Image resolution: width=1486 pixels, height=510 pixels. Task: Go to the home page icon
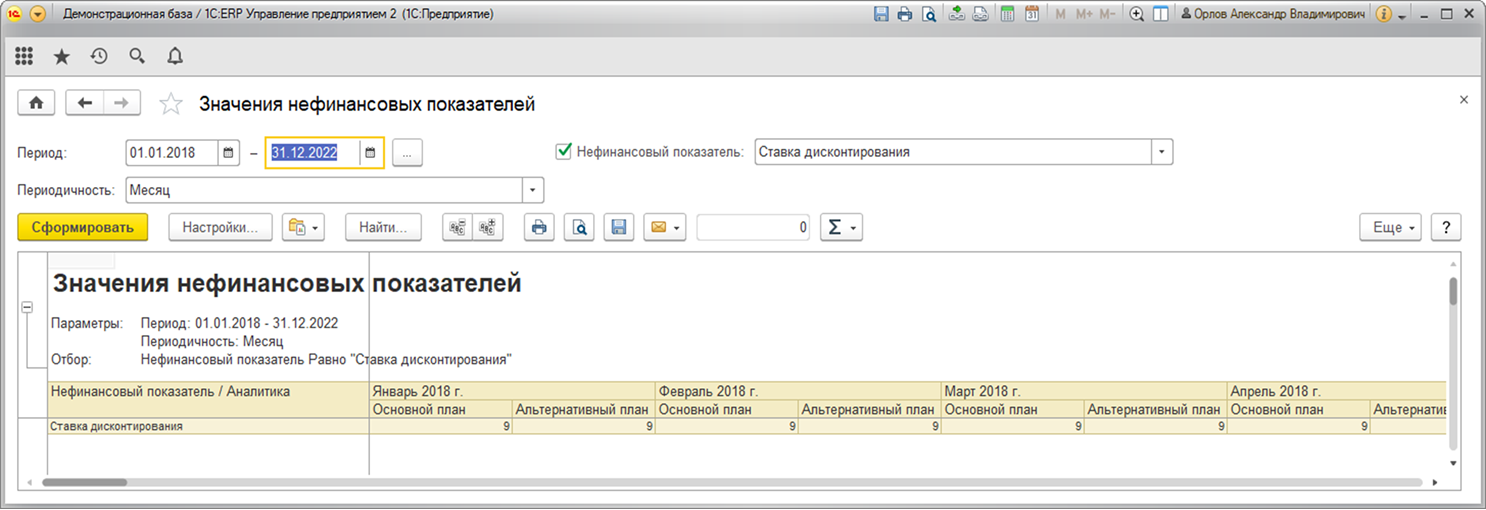pyautogui.click(x=37, y=103)
